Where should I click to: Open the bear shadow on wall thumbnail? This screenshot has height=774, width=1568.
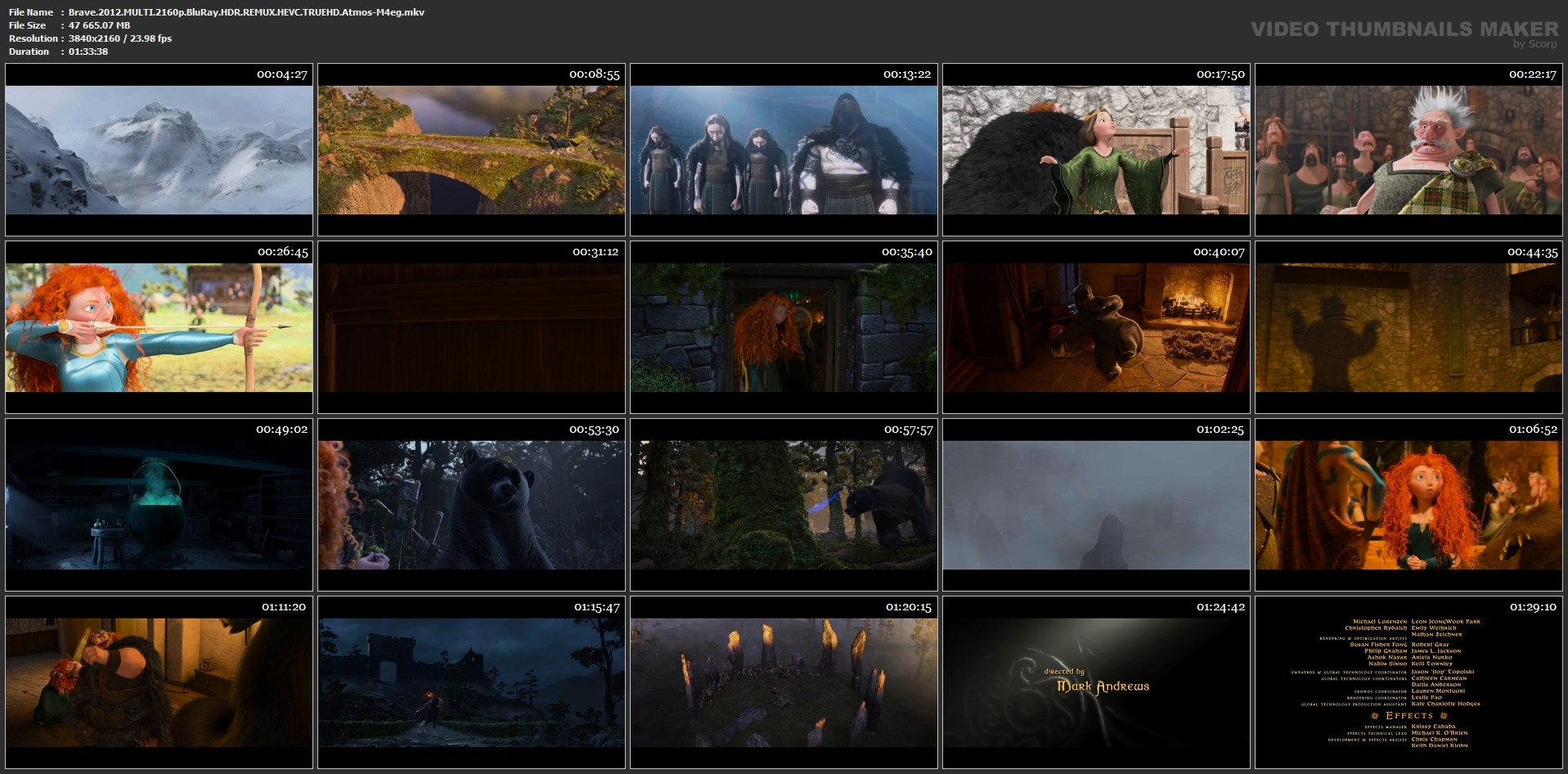[x=1409, y=327]
